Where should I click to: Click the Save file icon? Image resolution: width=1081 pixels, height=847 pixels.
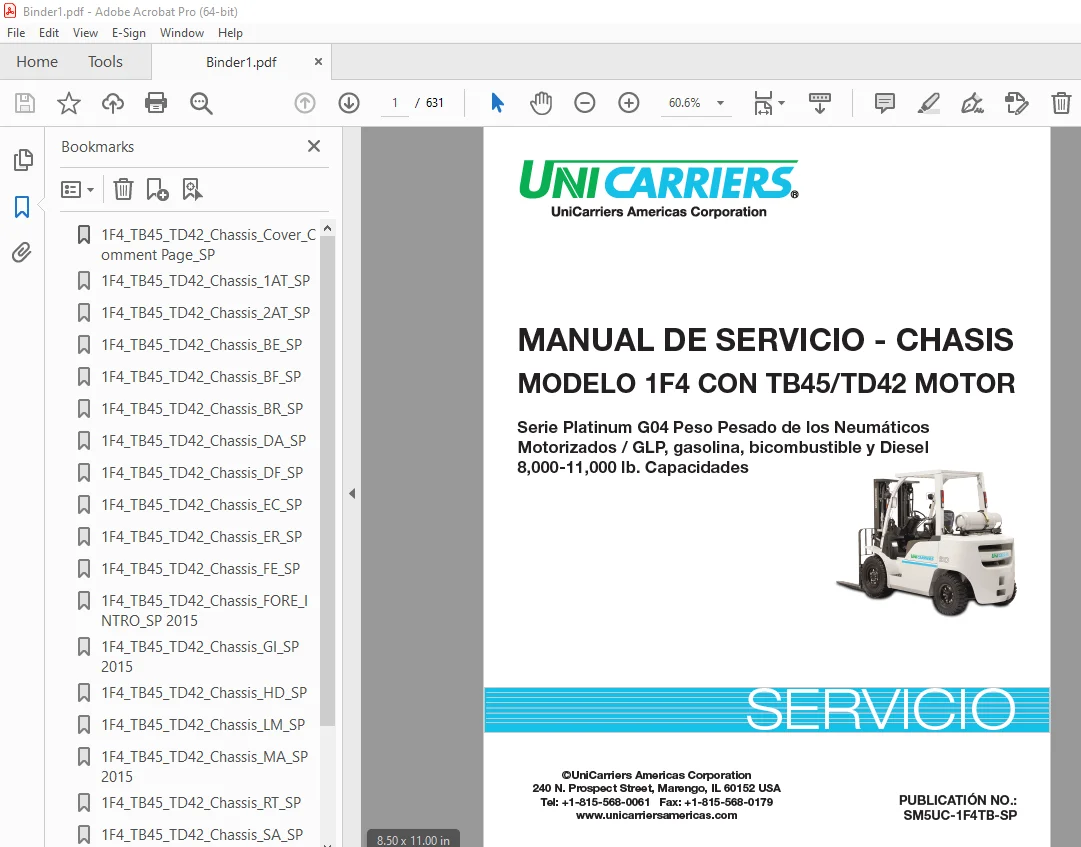click(26, 103)
